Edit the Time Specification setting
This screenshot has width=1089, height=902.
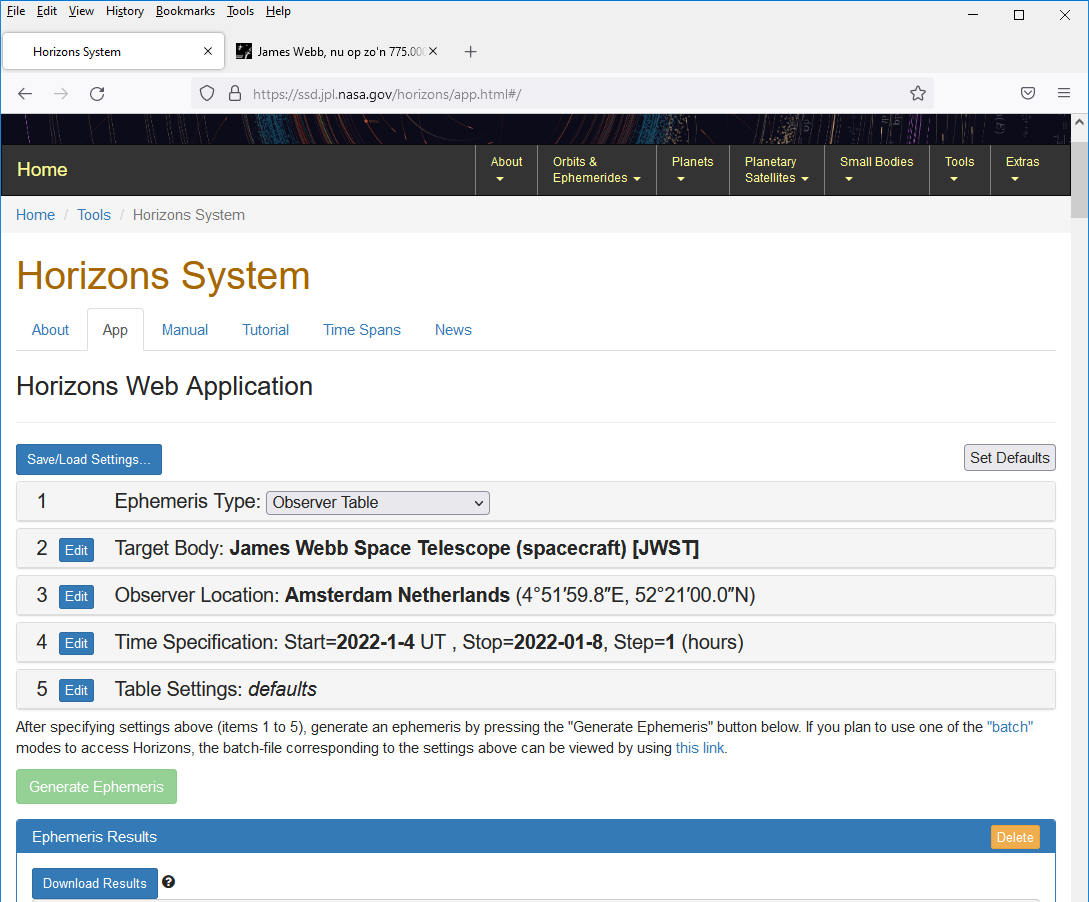[x=76, y=644]
